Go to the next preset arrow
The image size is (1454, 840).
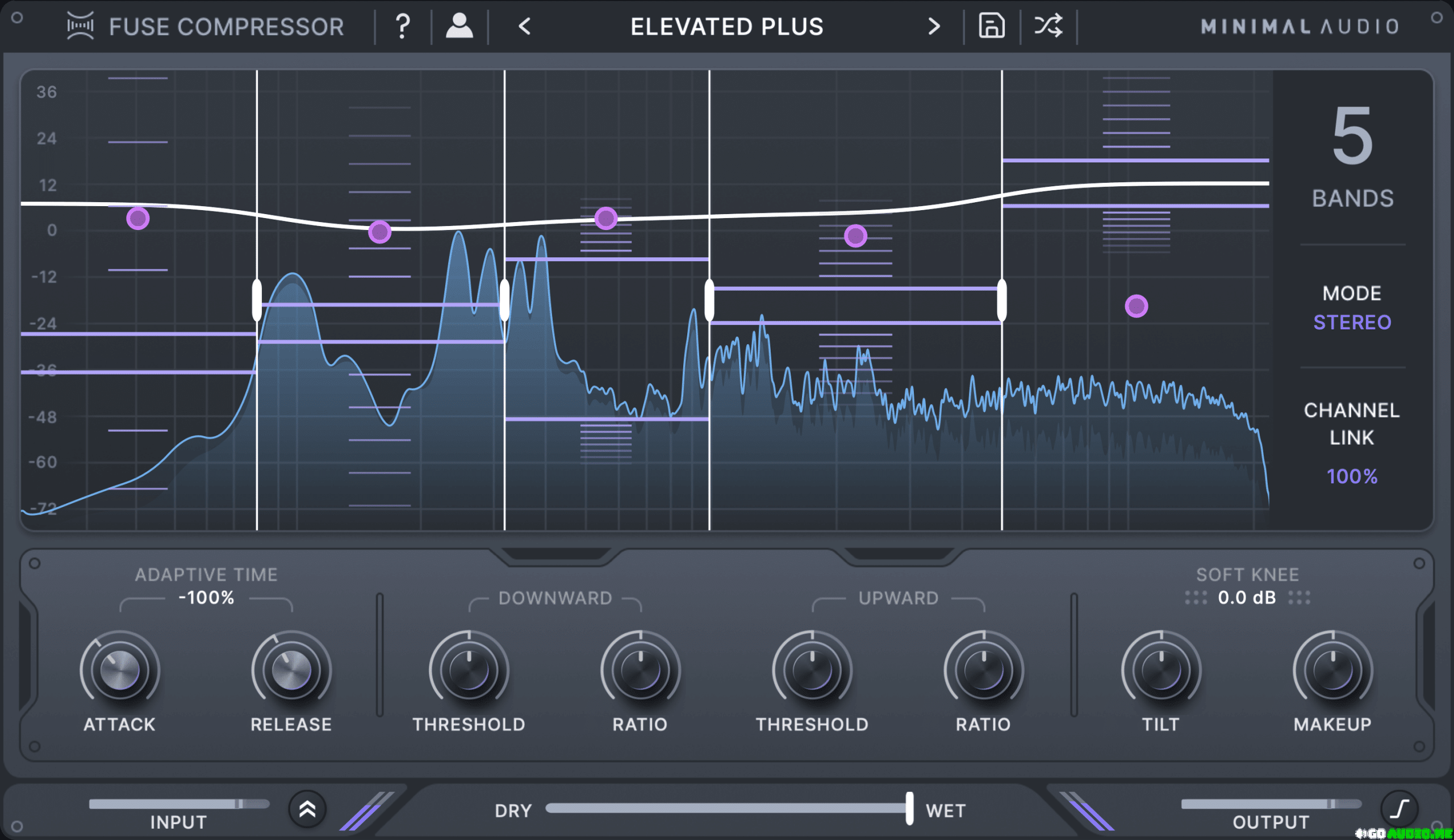click(x=934, y=26)
